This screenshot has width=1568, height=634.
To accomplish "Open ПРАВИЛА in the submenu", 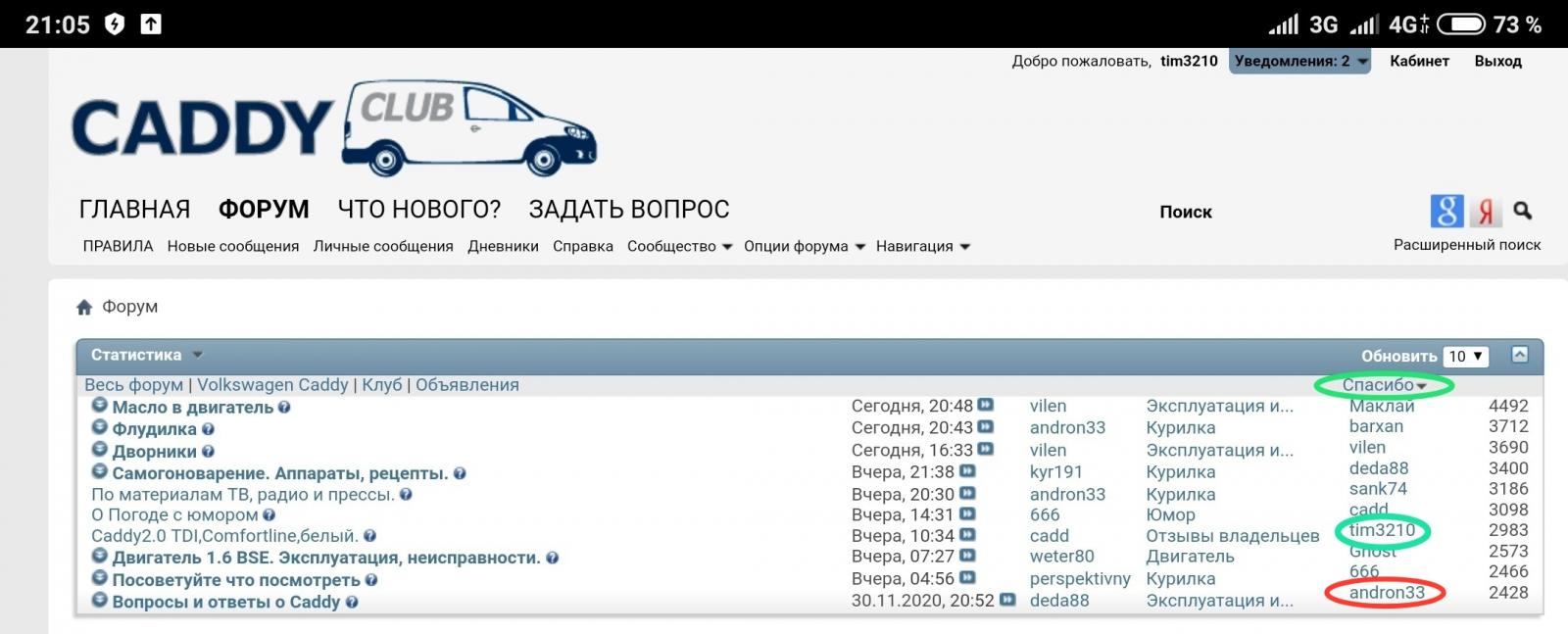I will click(118, 246).
